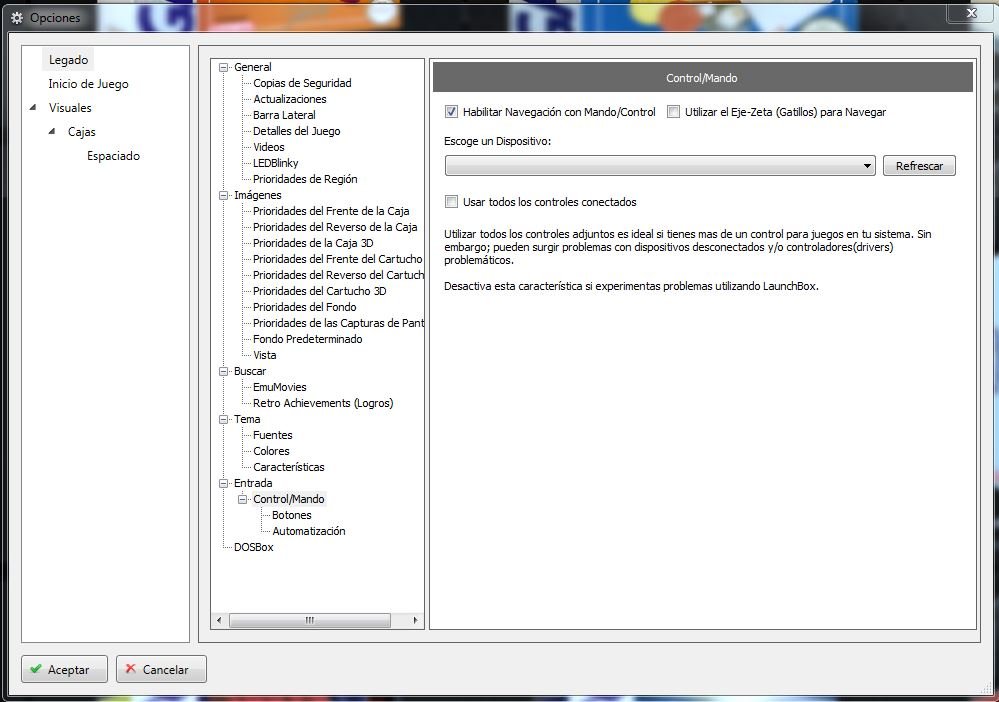Open Espaciado settings
999x702 pixels.
pyautogui.click(x=113, y=156)
